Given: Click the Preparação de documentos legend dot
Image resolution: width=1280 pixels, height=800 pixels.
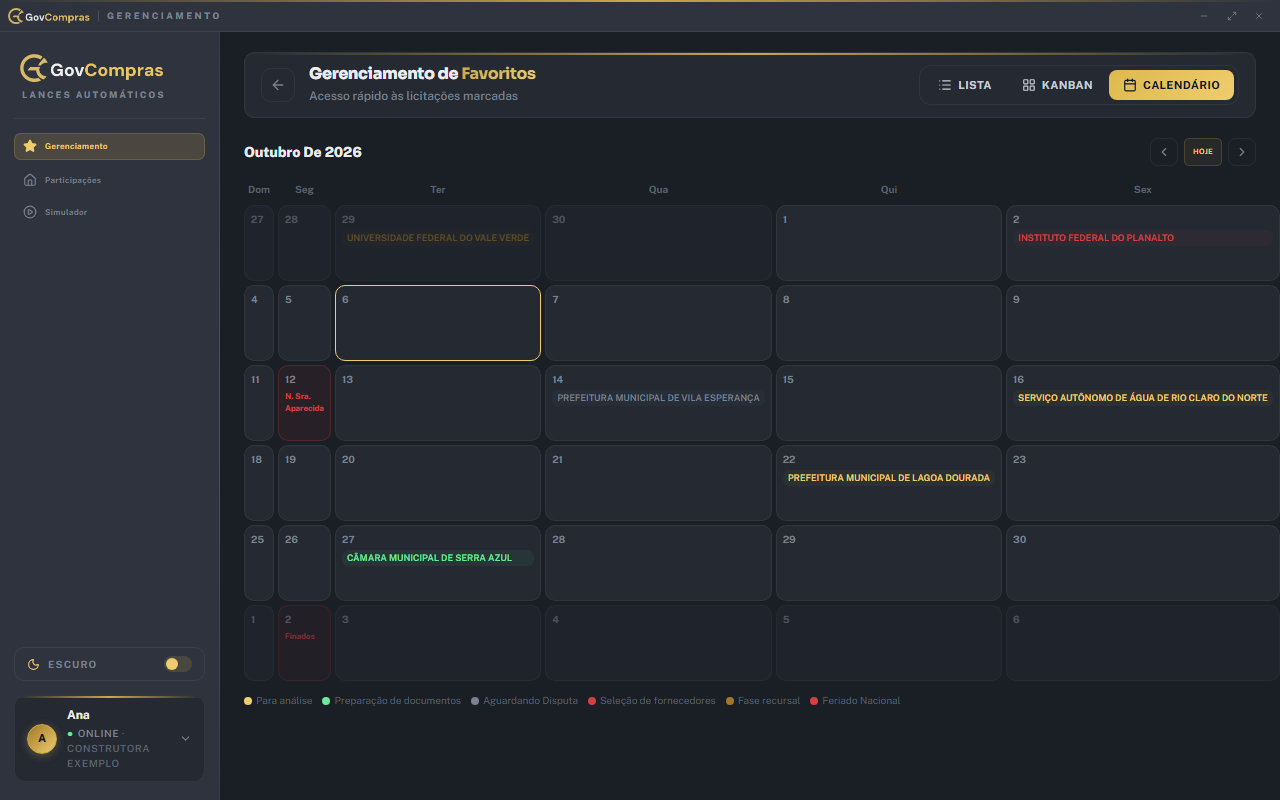Looking at the screenshot, I should click(x=326, y=701).
